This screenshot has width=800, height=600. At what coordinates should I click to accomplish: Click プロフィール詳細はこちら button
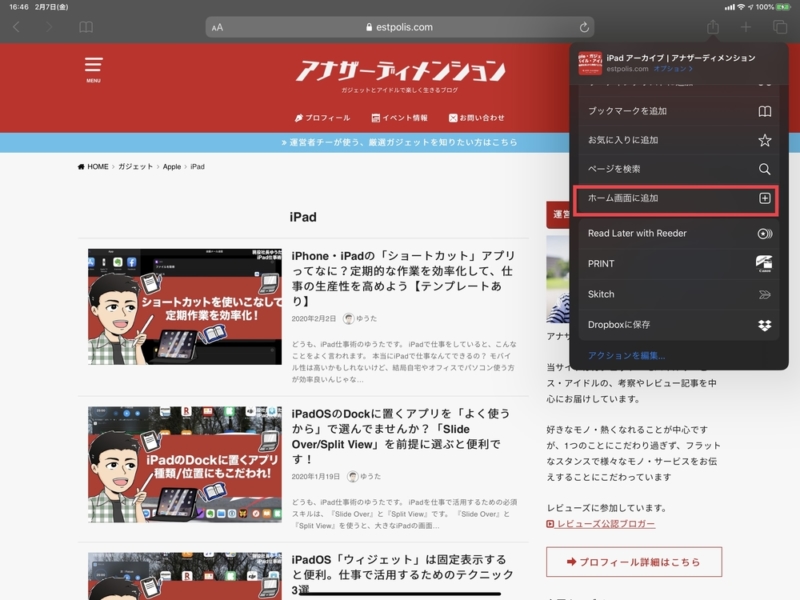coord(634,562)
